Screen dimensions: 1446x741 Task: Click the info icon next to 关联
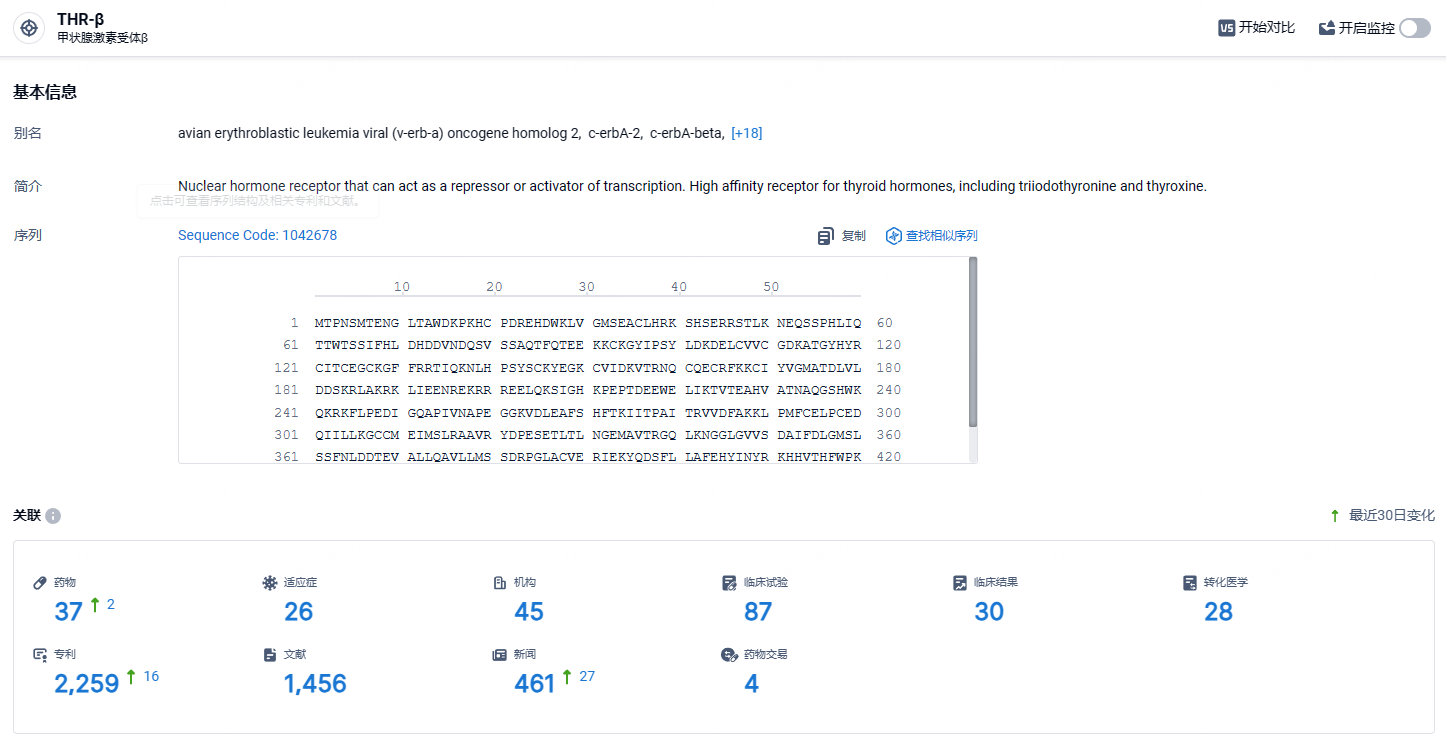tap(53, 516)
